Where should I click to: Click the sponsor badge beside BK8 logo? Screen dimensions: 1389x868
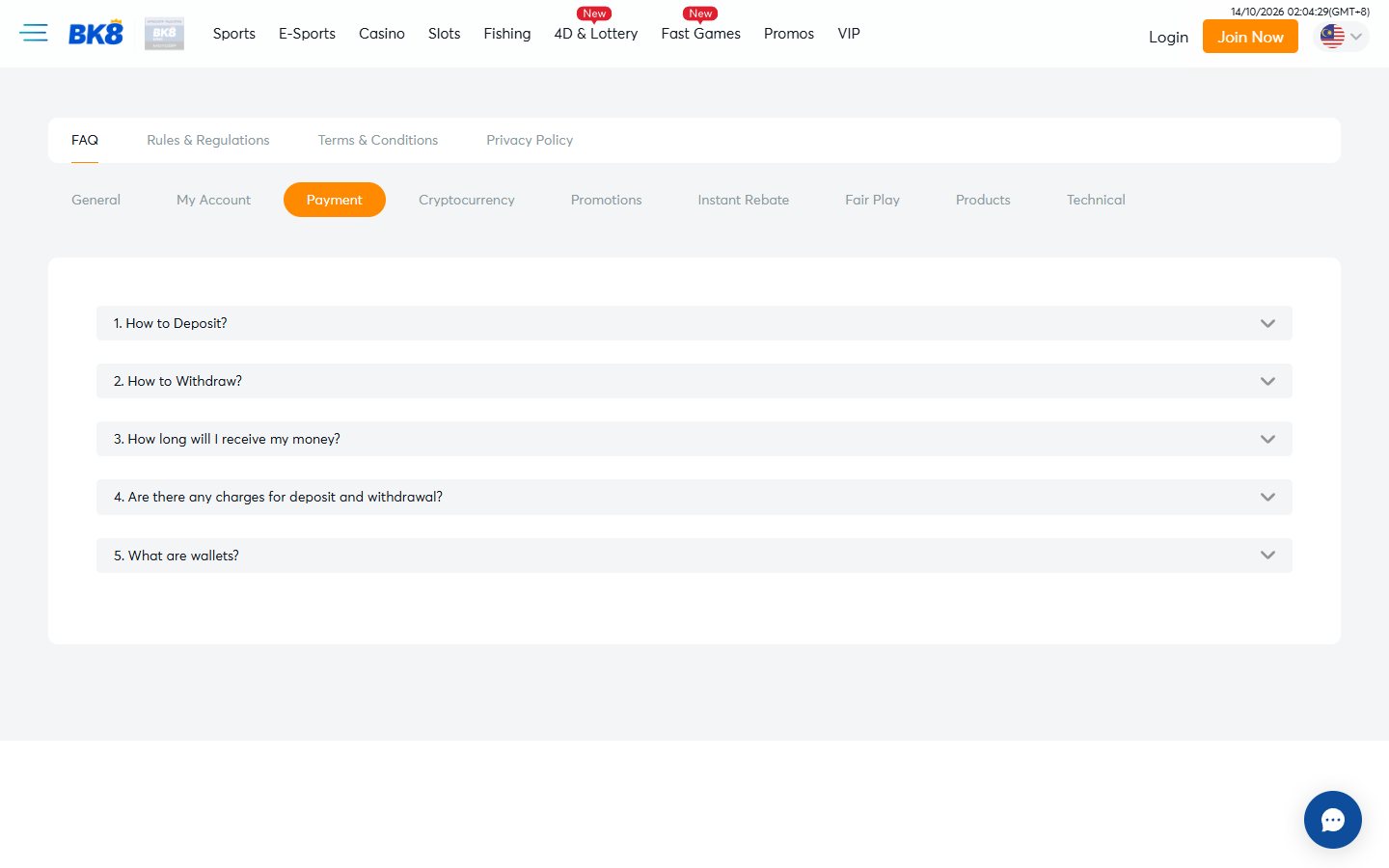164,34
